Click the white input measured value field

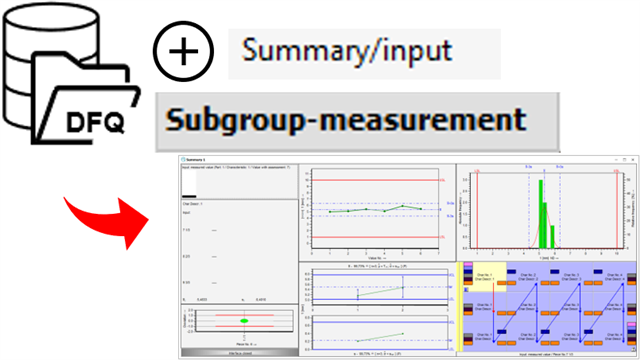(189, 184)
